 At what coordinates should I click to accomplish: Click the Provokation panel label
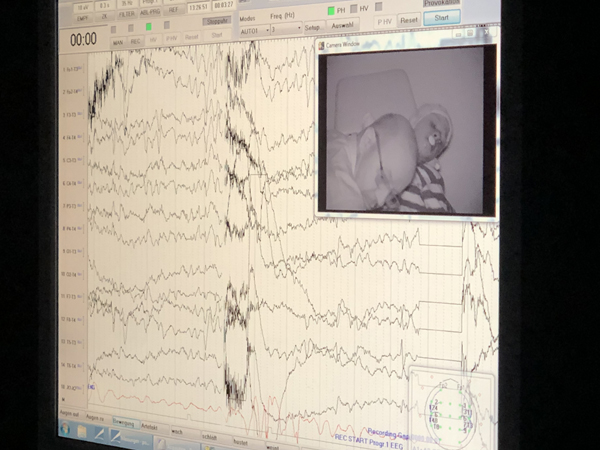click(441, 3)
